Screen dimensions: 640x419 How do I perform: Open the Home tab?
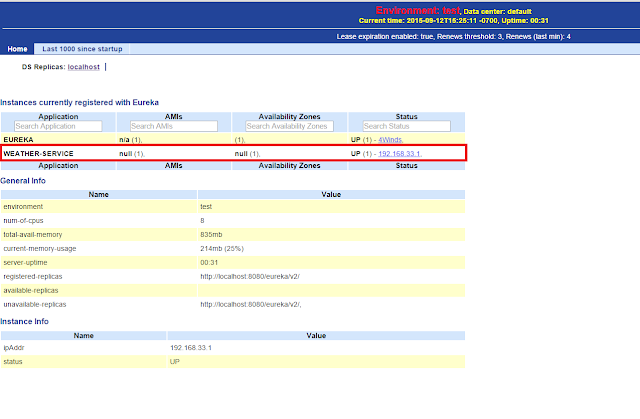click(x=18, y=49)
